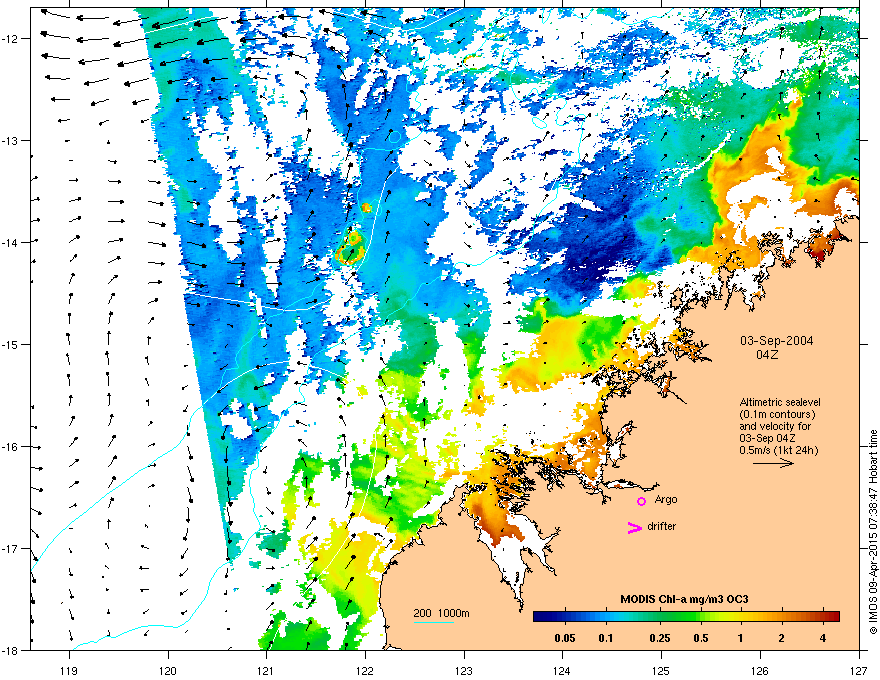Click the longitude axis label '119'
The image size is (880, 680).
point(69,670)
